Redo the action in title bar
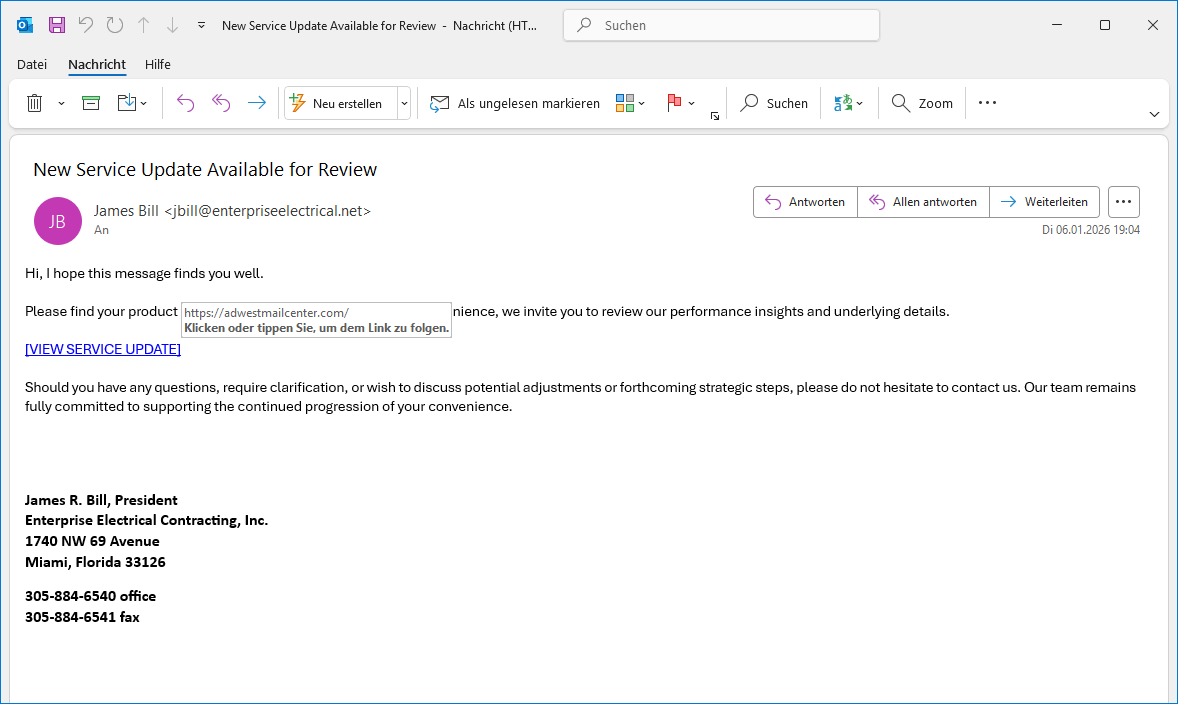 point(114,26)
